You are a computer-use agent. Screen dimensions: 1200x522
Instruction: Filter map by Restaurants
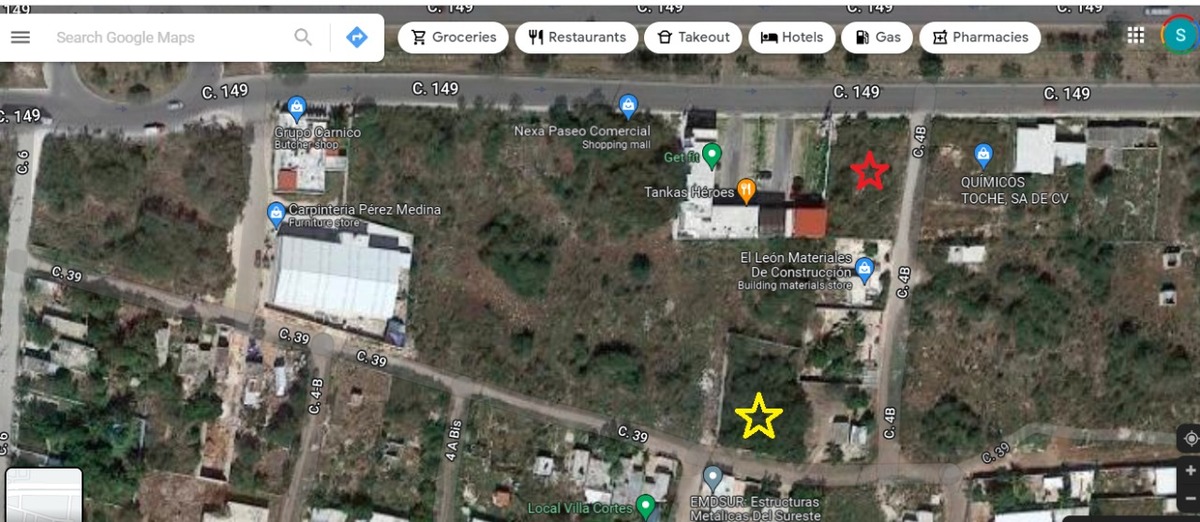click(577, 37)
